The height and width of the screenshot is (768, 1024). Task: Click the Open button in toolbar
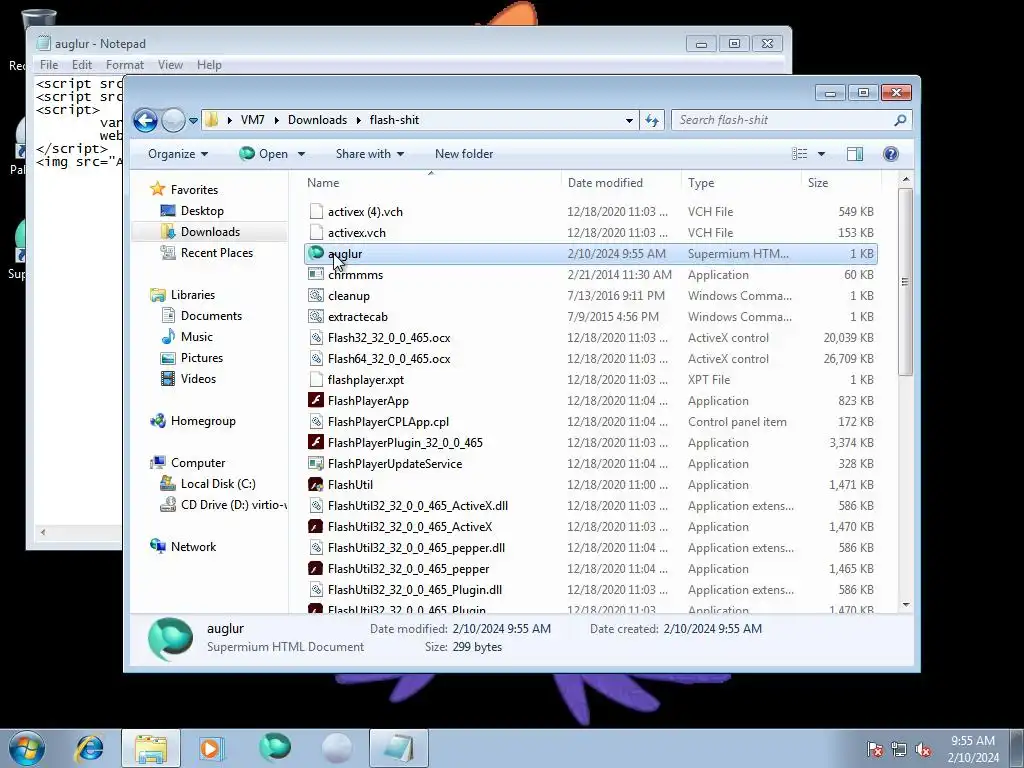264,154
